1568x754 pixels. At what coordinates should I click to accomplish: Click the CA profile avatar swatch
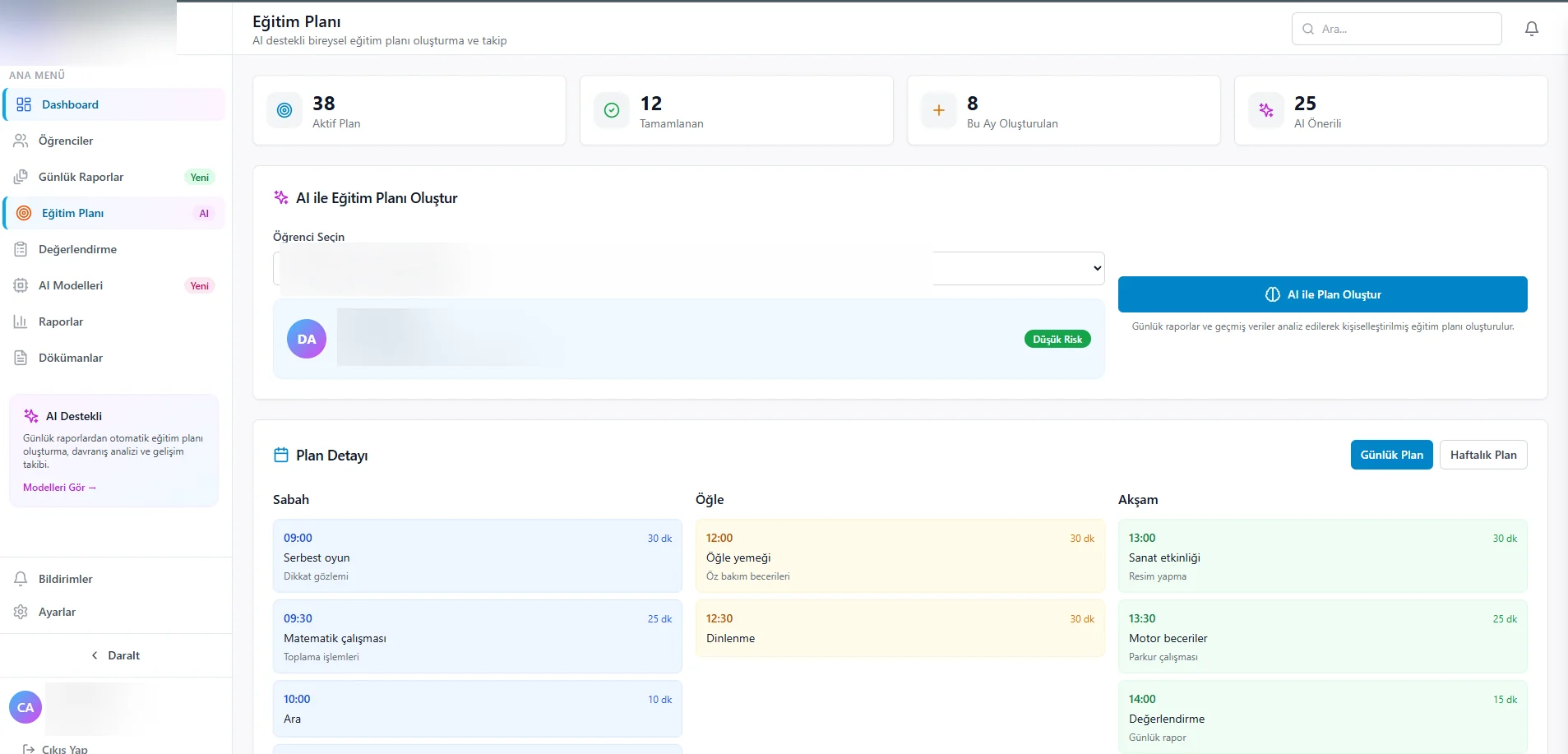[x=24, y=707]
